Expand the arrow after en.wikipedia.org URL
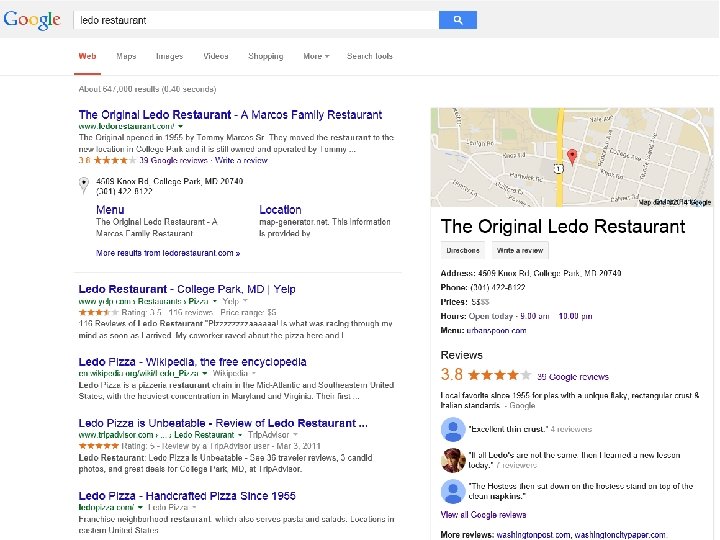 pos(205,373)
